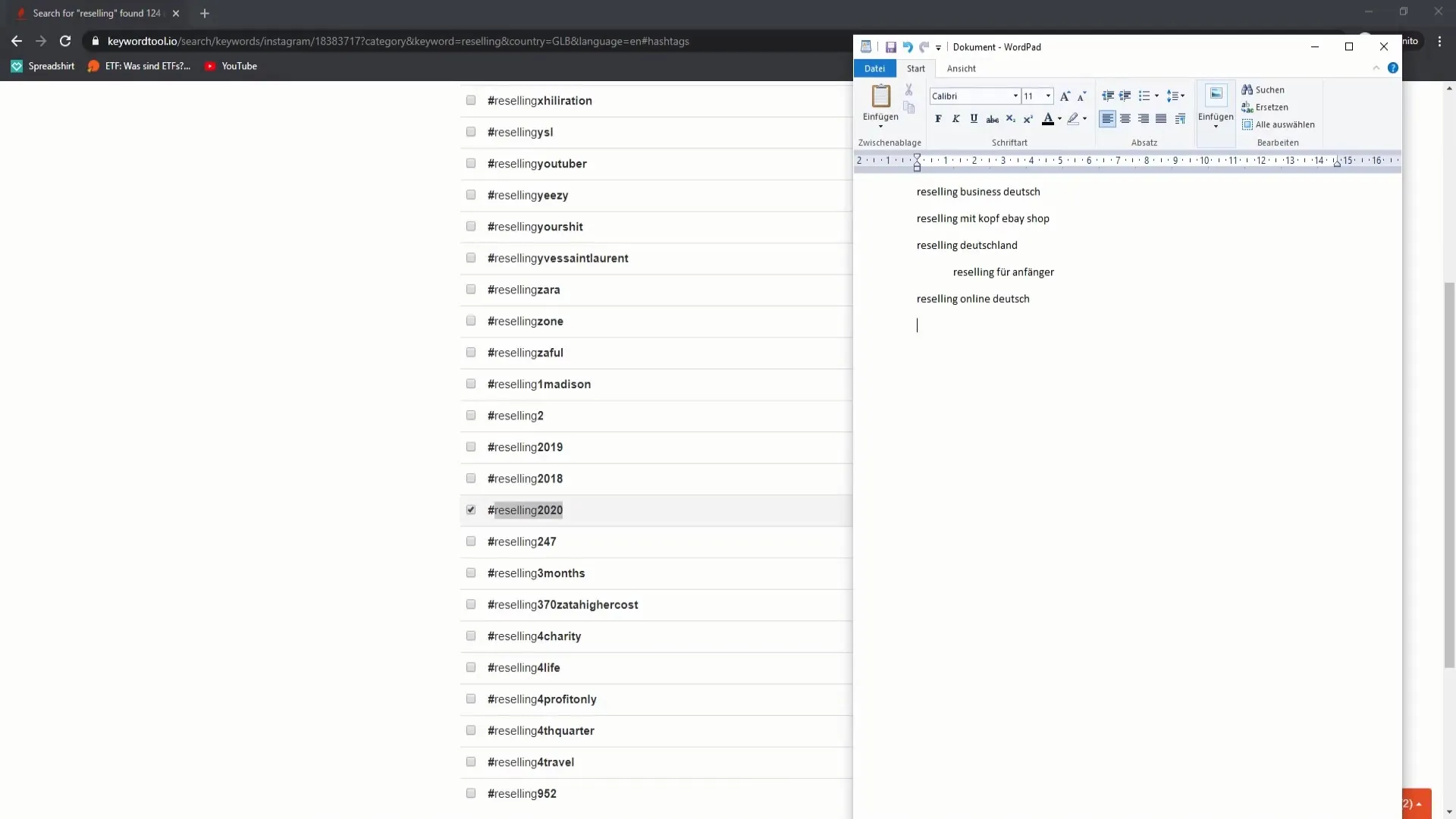The image size is (1456, 819).
Task: Collapse the WordPad ribbon with the chevron
Action: [x=1376, y=68]
